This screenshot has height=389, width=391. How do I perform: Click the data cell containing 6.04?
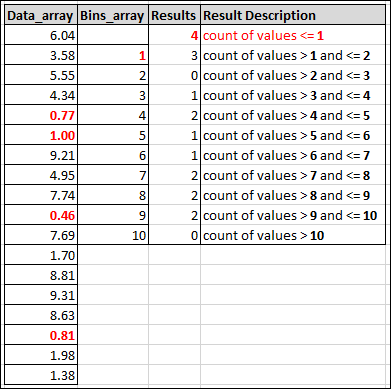click(x=41, y=35)
